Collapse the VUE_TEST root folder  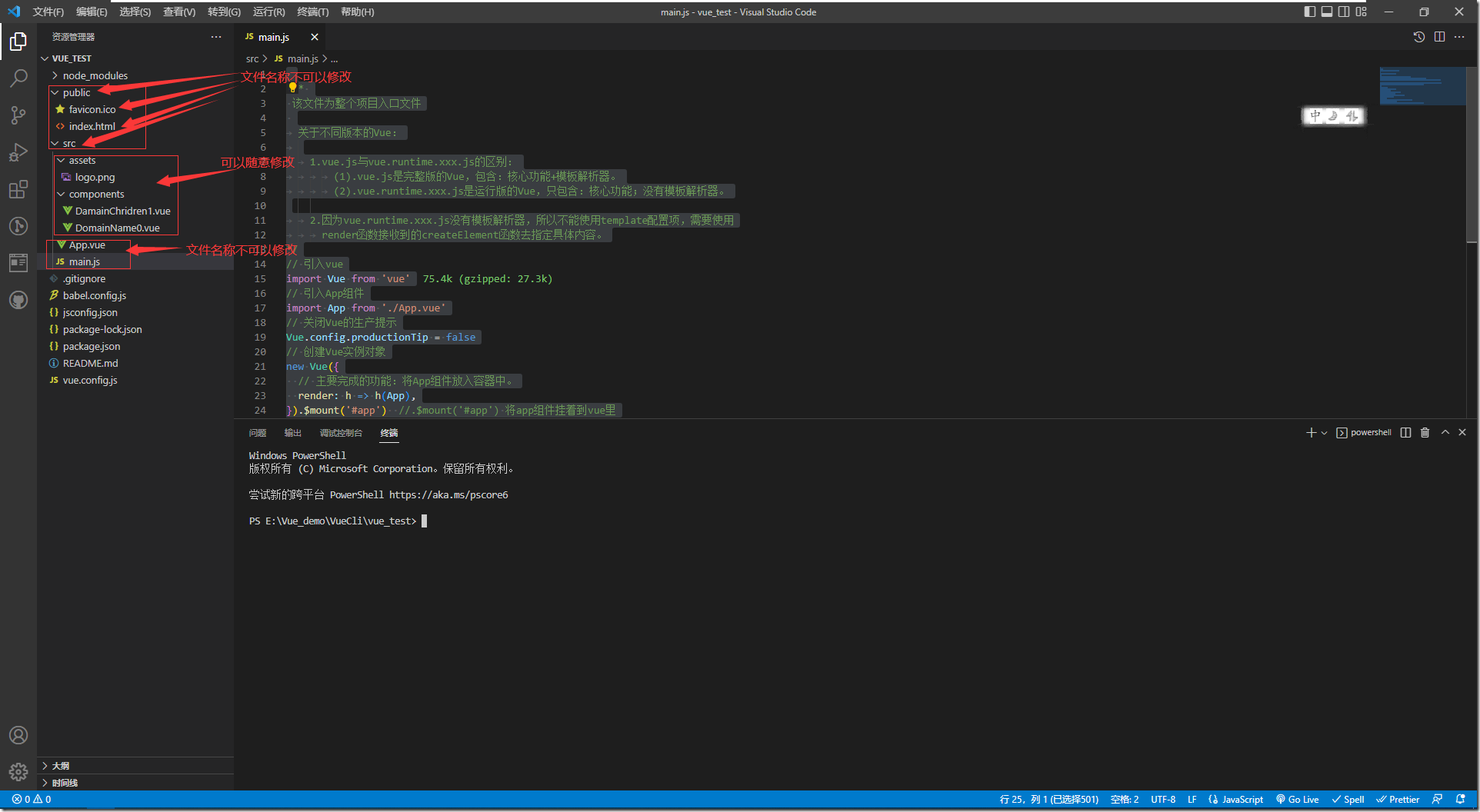[x=135, y=58]
